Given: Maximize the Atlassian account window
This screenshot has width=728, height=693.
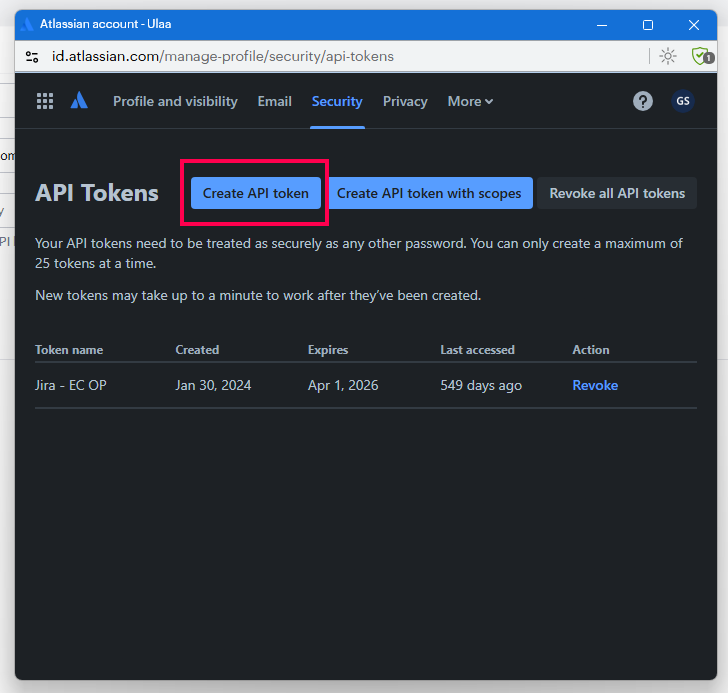Looking at the screenshot, I should [x=648, y=25].
